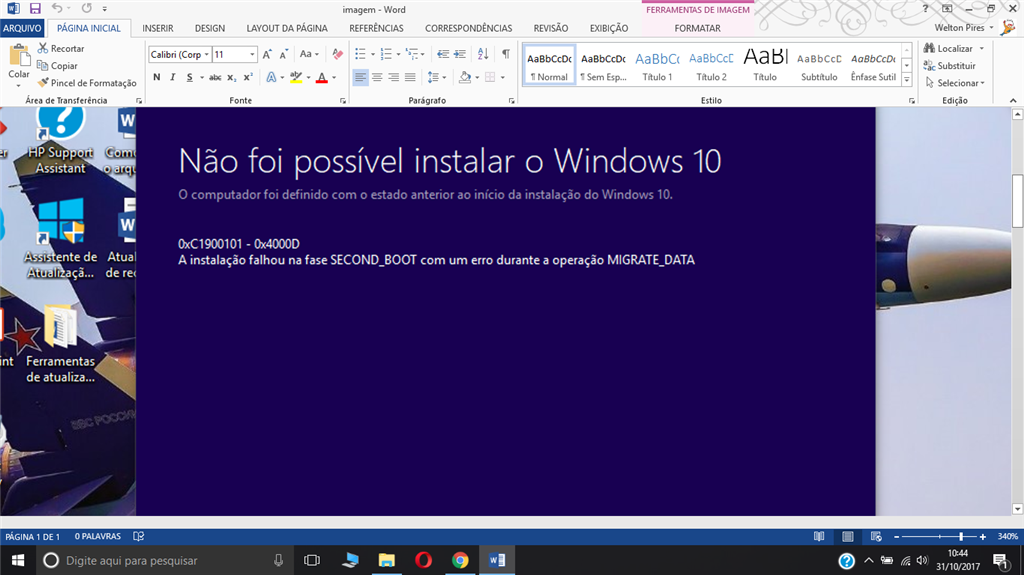The height and width of the screenshot is (575, 1024).
Task: Toggle superscript x² formatting
Action: tap(248, 77)
